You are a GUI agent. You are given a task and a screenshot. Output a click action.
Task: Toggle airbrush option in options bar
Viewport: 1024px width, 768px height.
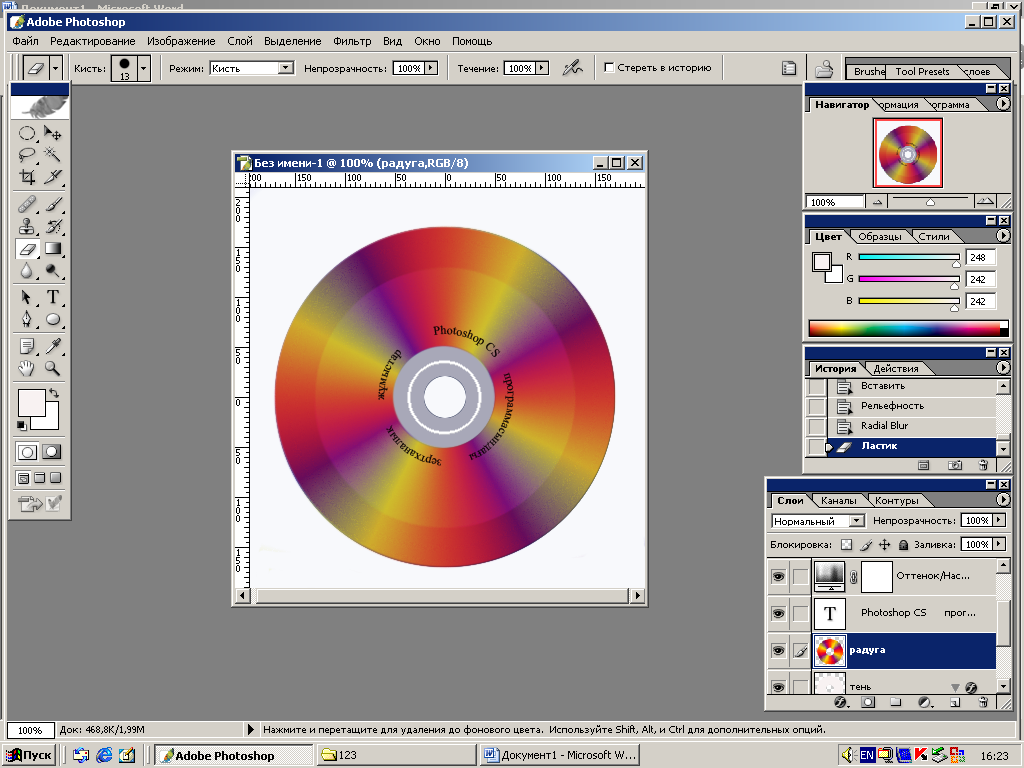[x=572, y=68]
